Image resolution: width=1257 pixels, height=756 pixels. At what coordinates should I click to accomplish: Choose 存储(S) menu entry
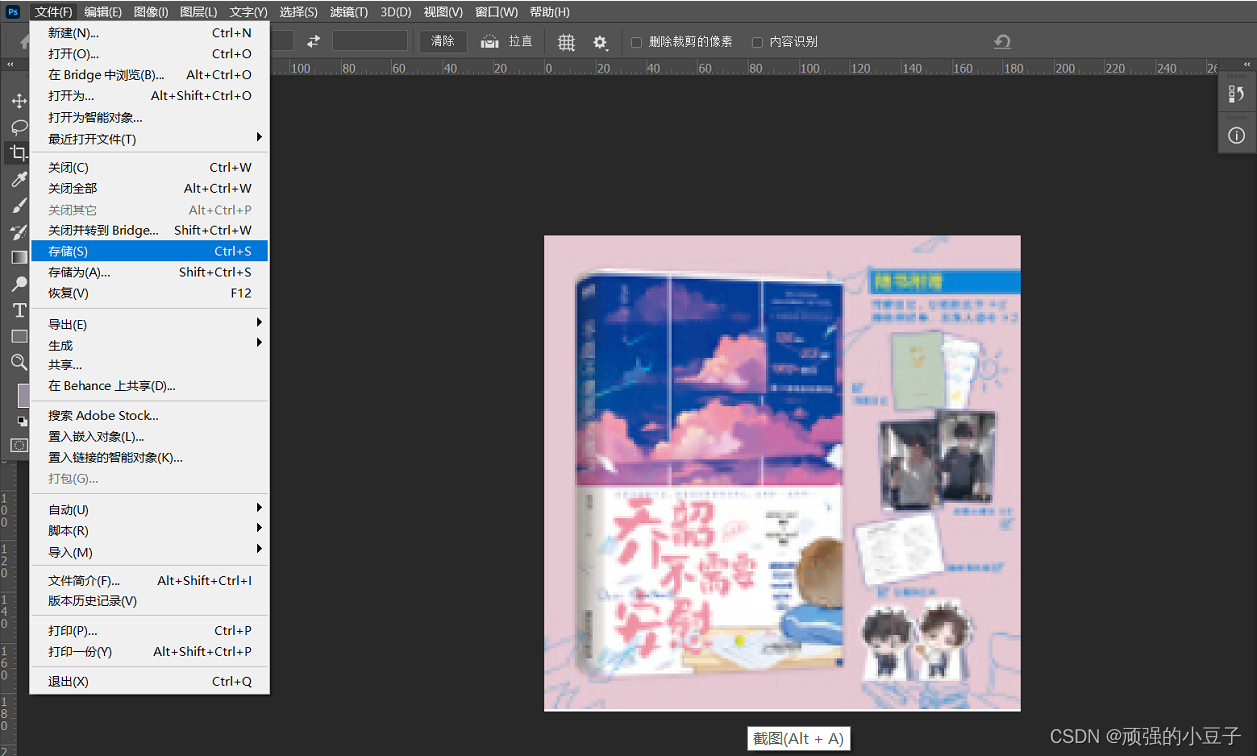pyautogui.click(x=150, y=251)
